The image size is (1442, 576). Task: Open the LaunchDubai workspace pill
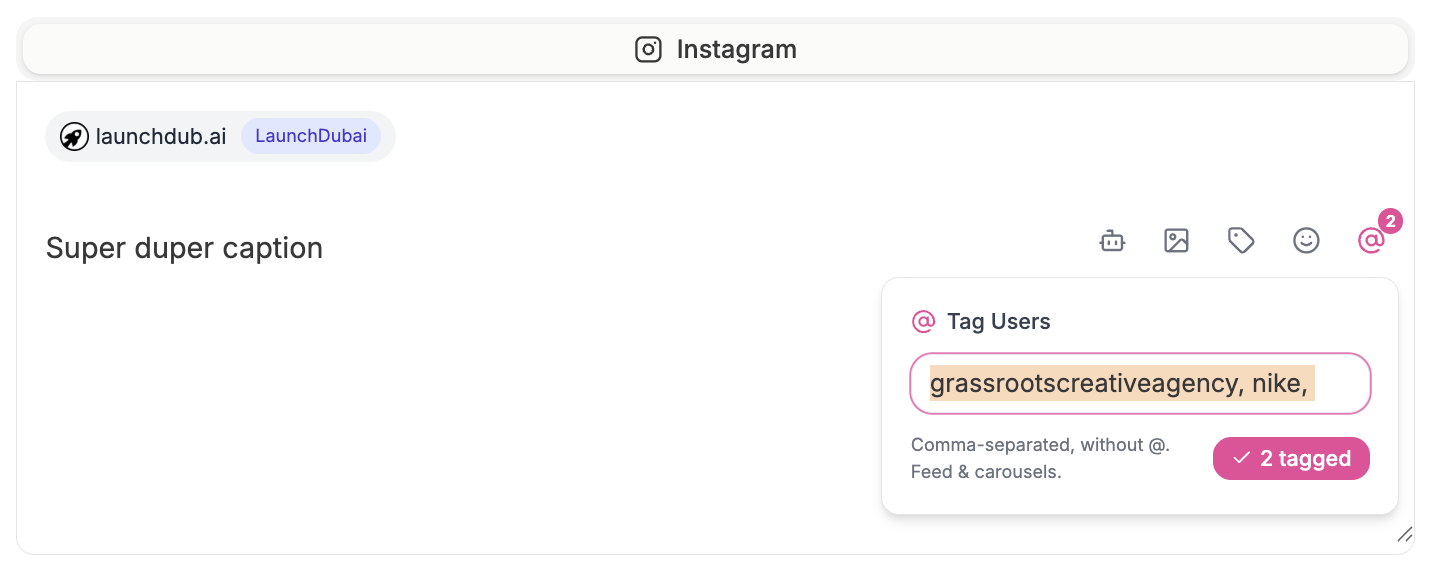[x=310, y=136]
